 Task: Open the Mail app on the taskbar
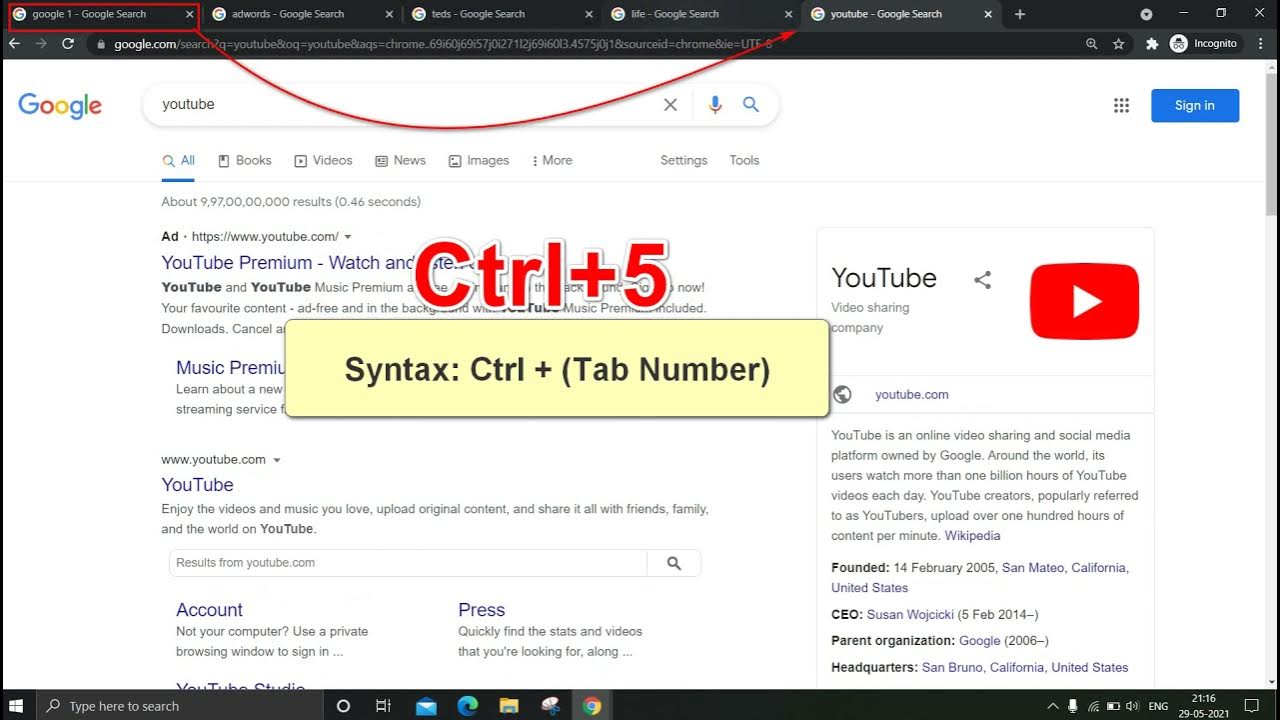click(427, 706)
